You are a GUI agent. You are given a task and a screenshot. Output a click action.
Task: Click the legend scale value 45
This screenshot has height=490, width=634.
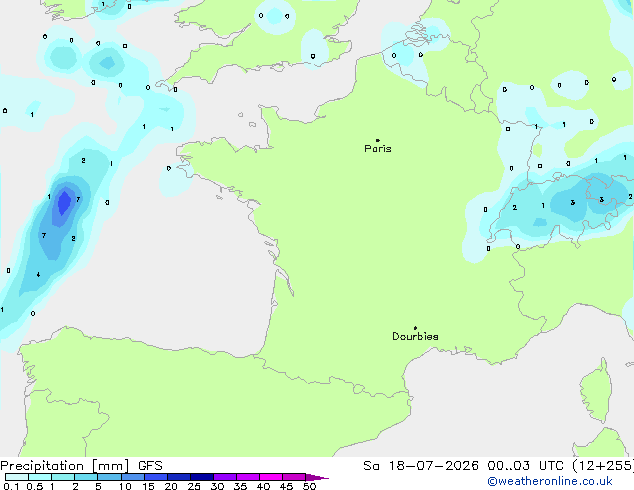tap(286, 486)
